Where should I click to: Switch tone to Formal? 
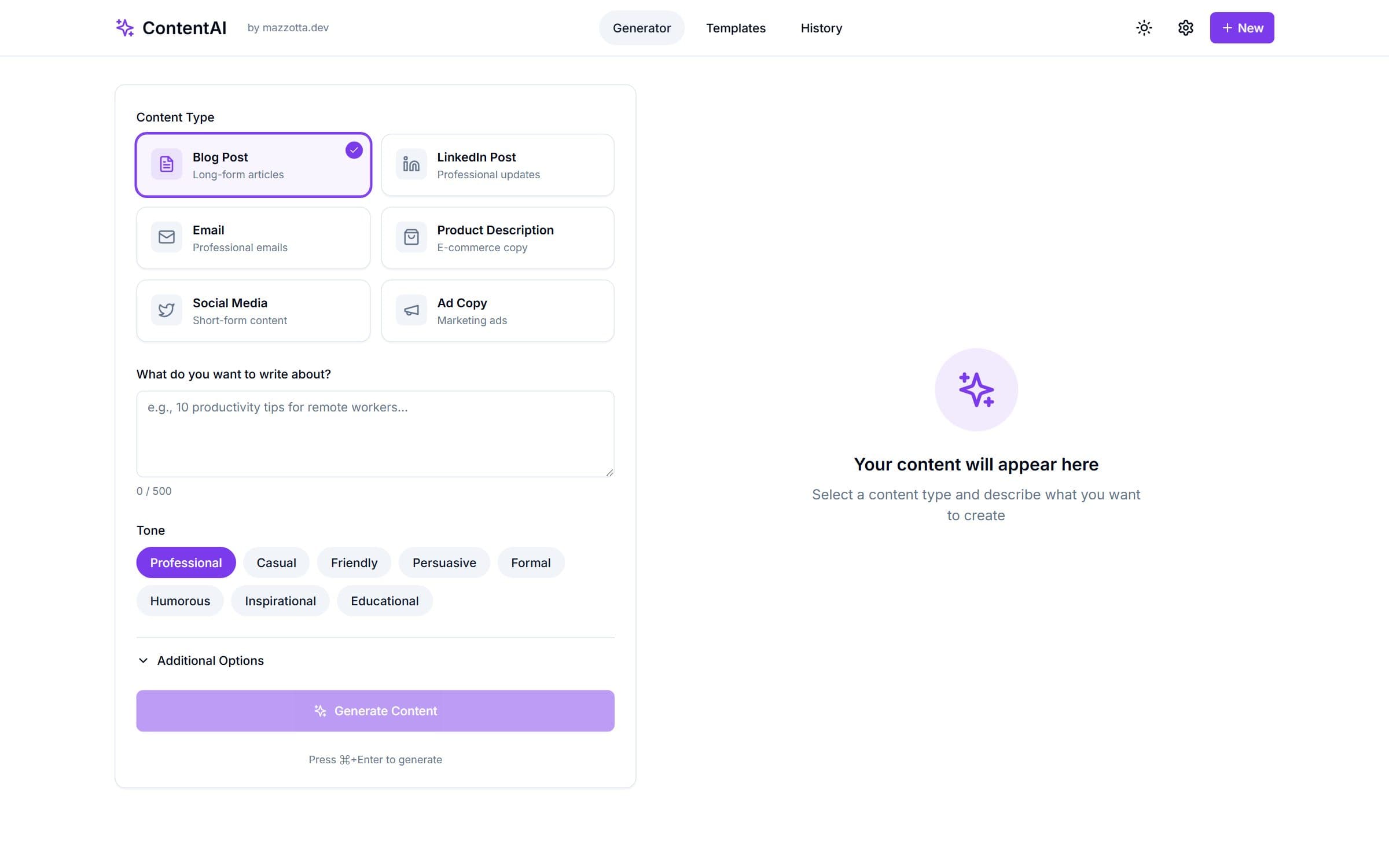tap(531, 562)
